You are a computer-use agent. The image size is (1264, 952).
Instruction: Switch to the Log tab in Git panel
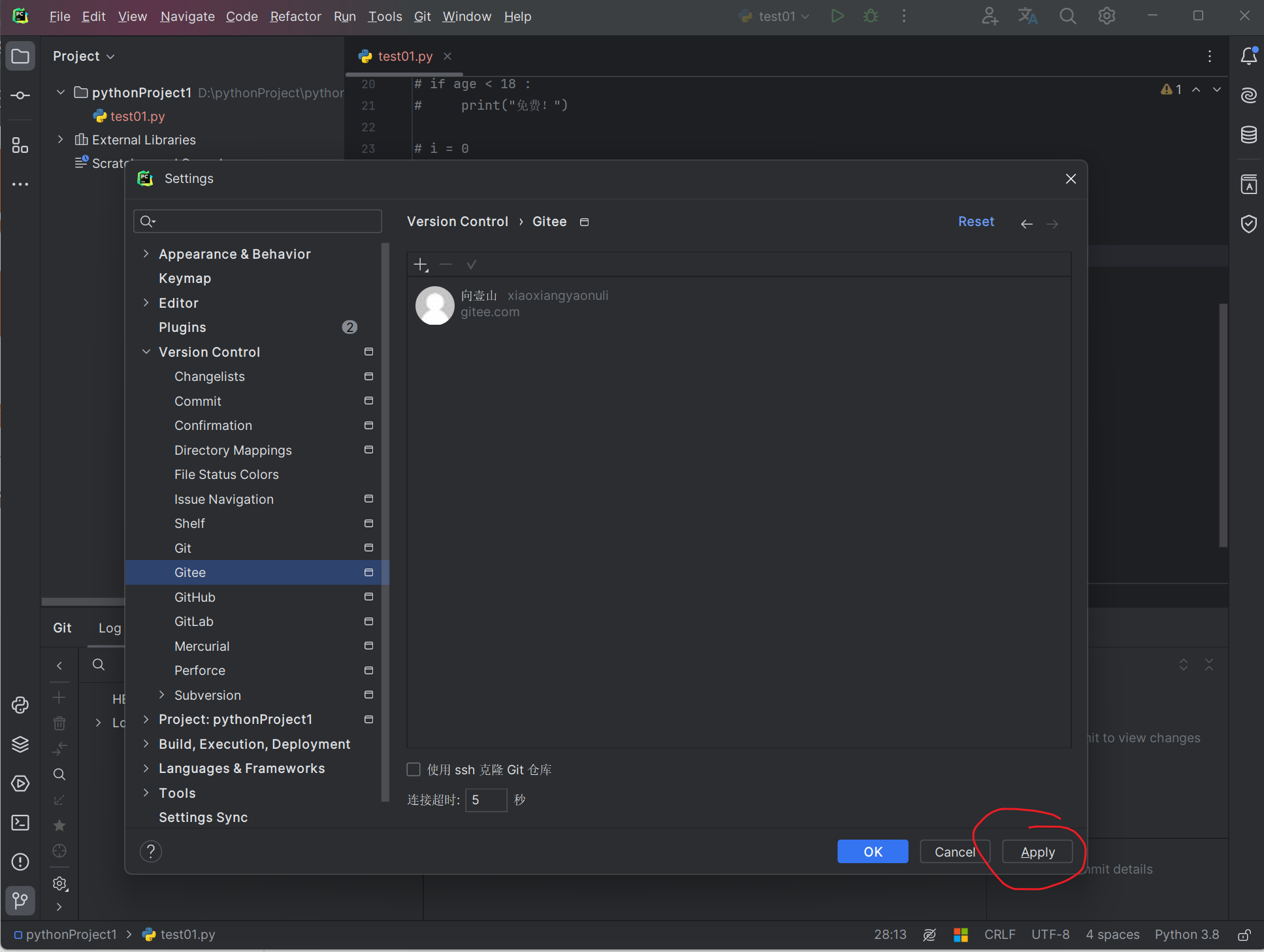(110, 628)
